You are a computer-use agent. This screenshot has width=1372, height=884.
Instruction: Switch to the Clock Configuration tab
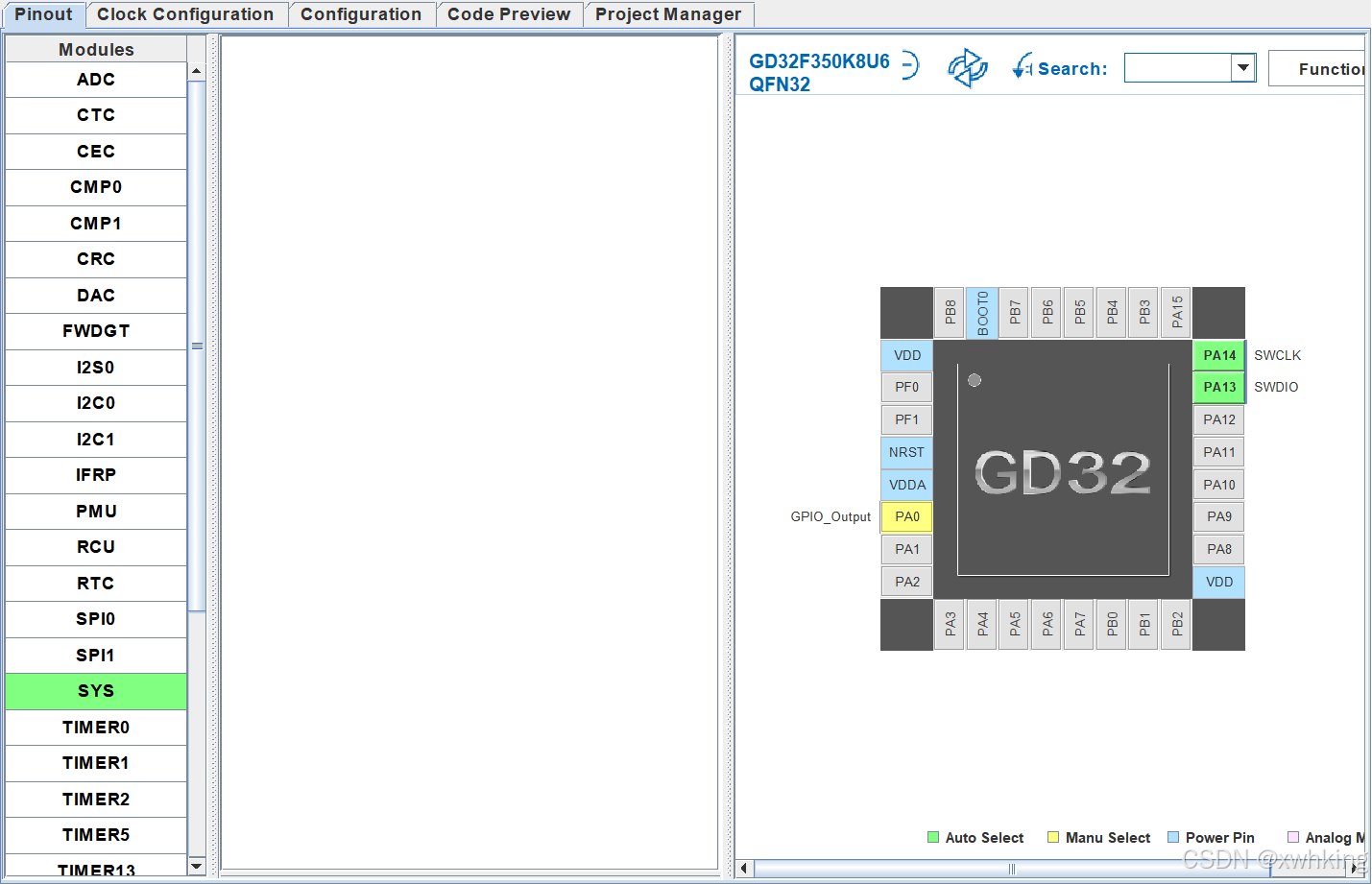click(185, 14)
